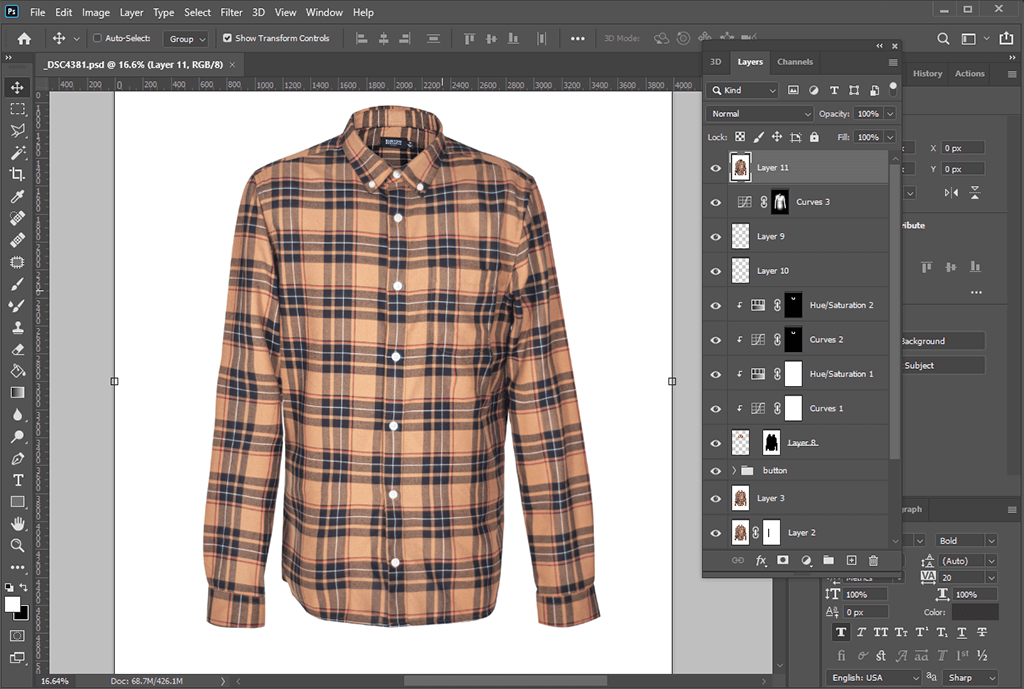
Task: Switch to the Channels tab
Action: pos(795,62)
